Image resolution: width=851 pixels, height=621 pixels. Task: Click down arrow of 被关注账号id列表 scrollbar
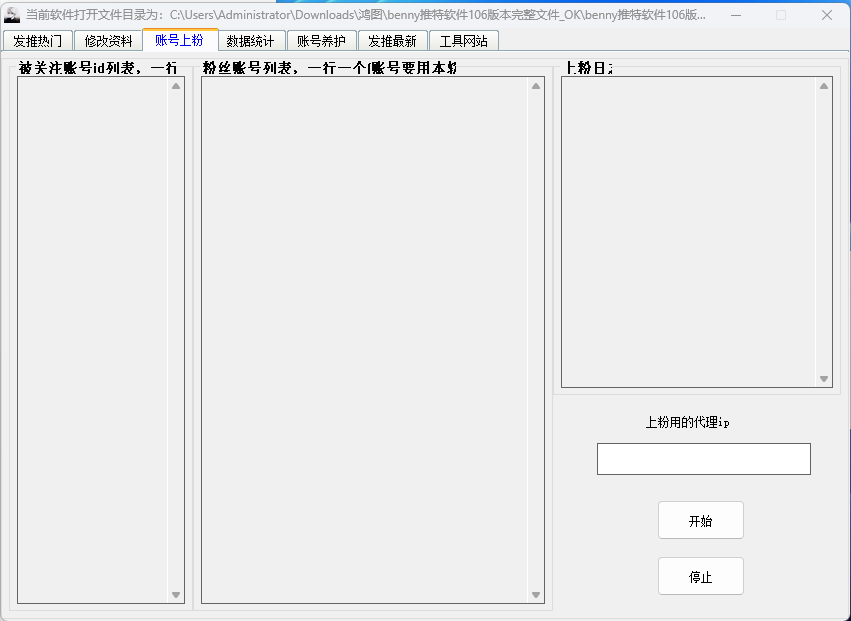[176, 594]
